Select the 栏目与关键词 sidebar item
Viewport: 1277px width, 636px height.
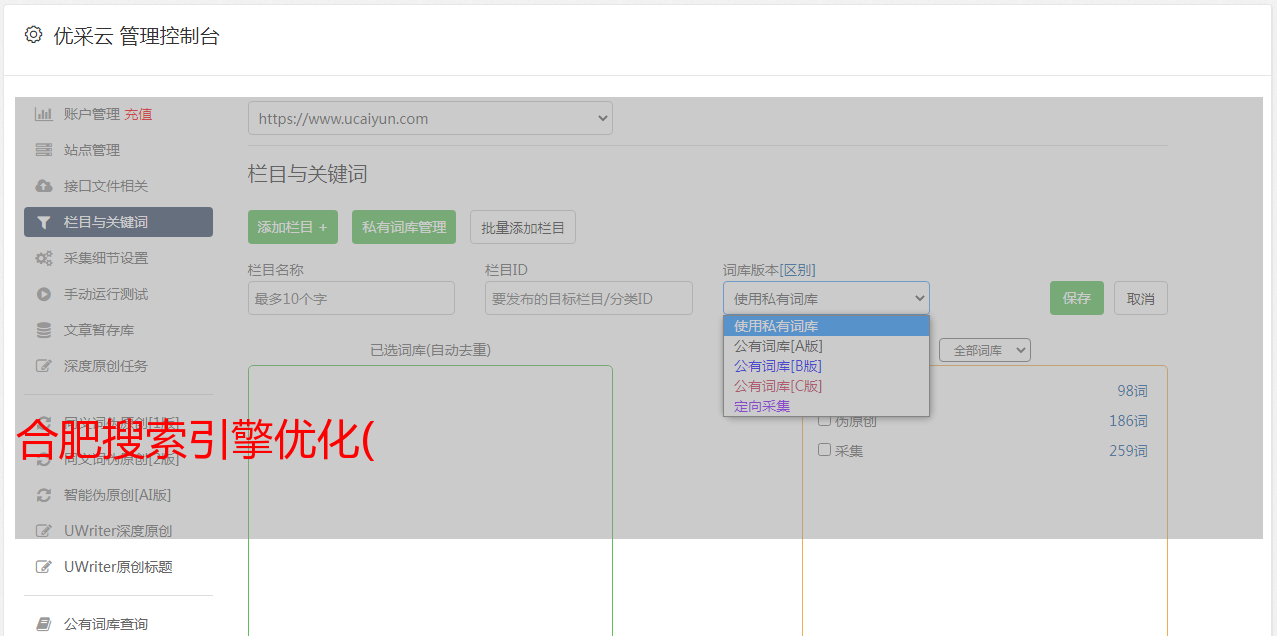coord(118,222)
